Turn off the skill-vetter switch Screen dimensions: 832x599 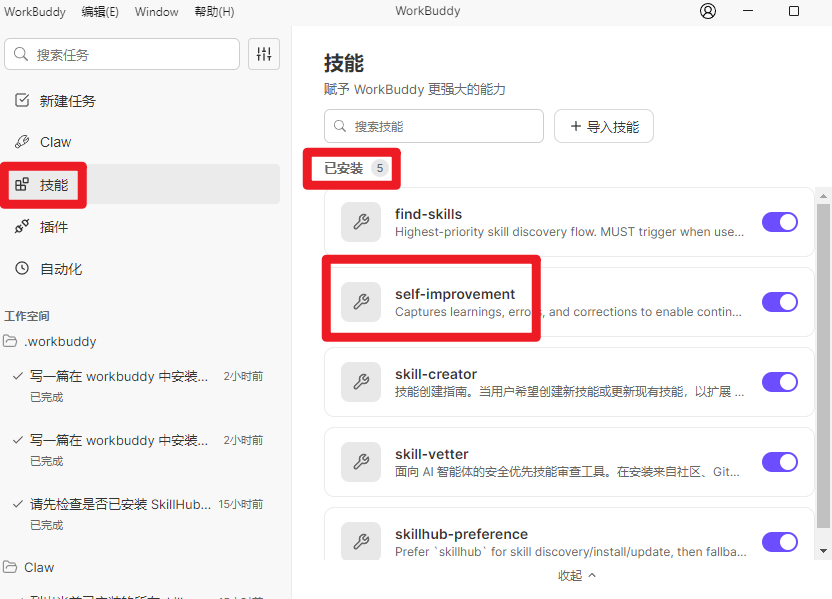(779, 462)
